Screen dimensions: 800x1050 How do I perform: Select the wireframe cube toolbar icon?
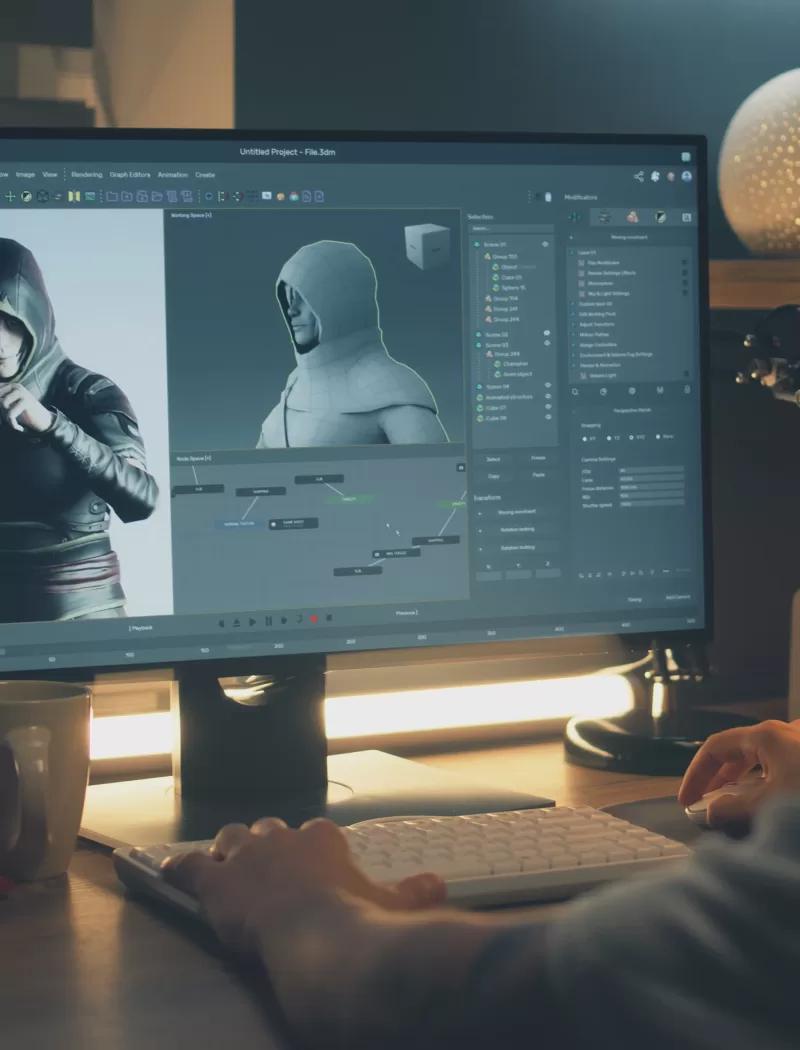click(x=43, y=196)
